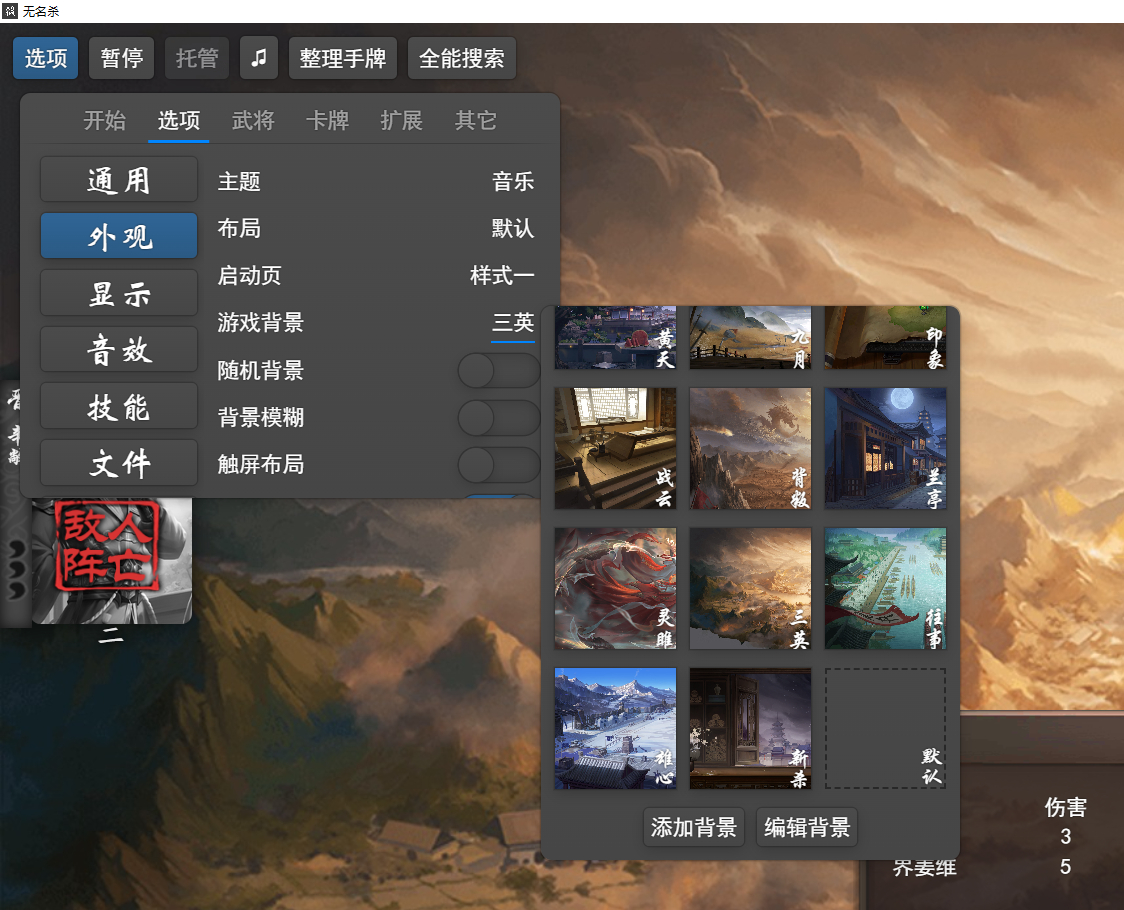Toggle the 随机背景 switch
Viewport: 1124px width, 910px height.
click(x=498, y=371)
